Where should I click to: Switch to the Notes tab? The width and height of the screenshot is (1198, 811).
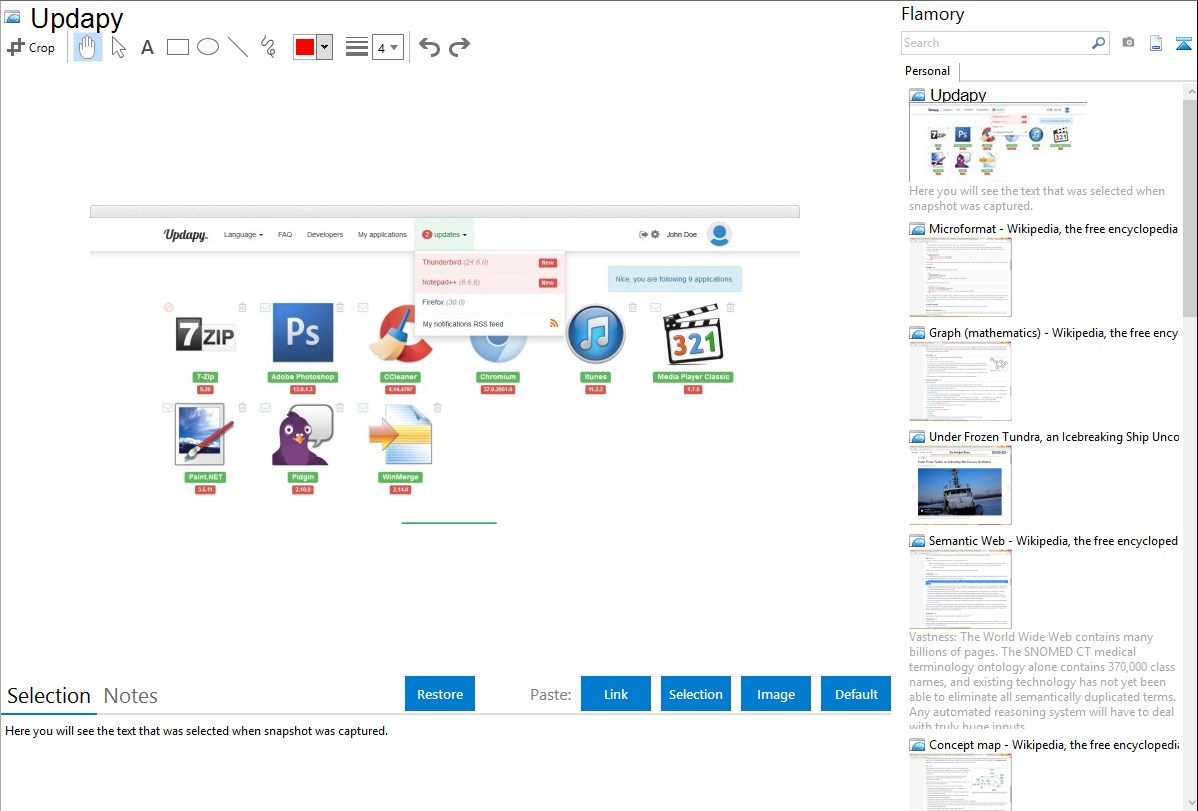tap(131, 696)
